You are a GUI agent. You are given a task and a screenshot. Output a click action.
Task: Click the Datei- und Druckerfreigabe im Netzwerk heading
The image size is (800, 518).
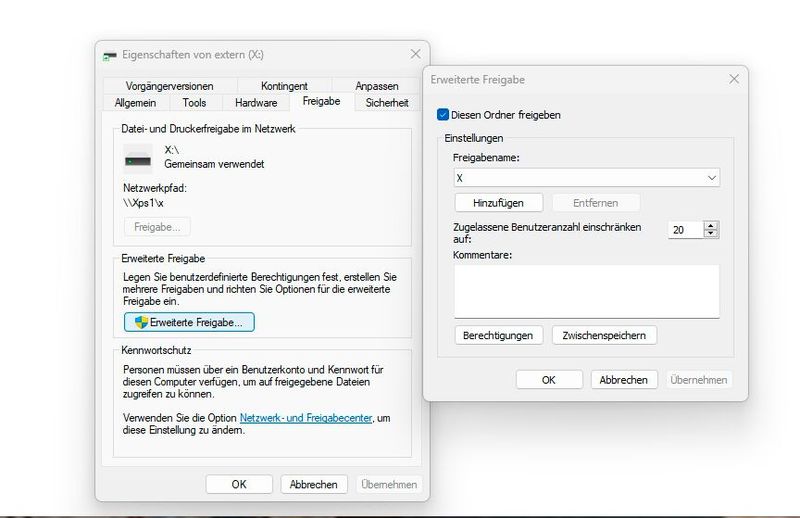pos(208,129)
